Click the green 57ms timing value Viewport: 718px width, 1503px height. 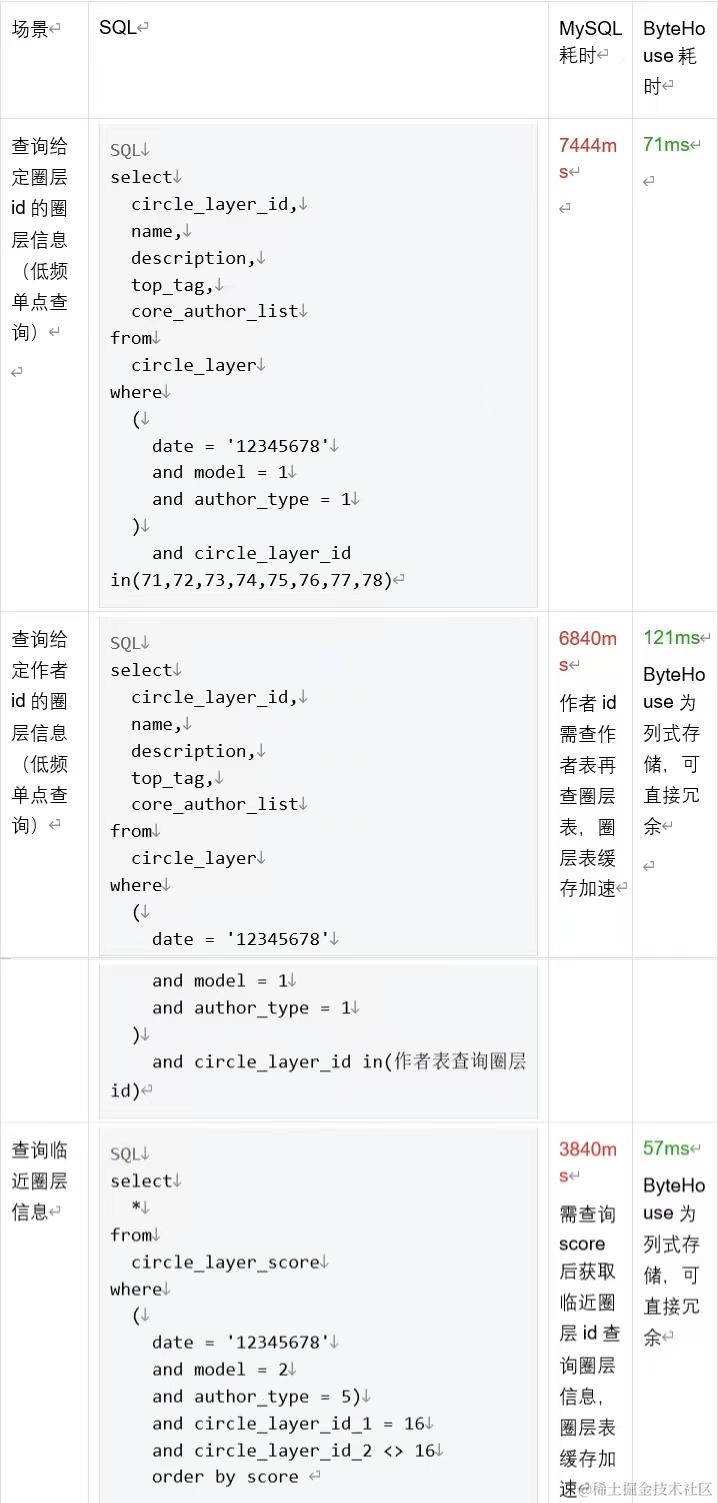667,1148
